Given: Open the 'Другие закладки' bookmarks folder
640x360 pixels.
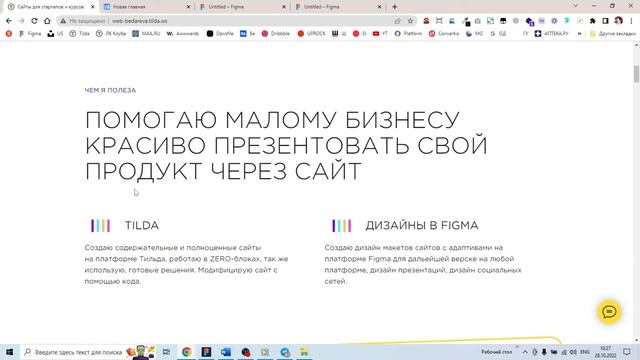Looking at the screenshot, I should pos(613,34).
